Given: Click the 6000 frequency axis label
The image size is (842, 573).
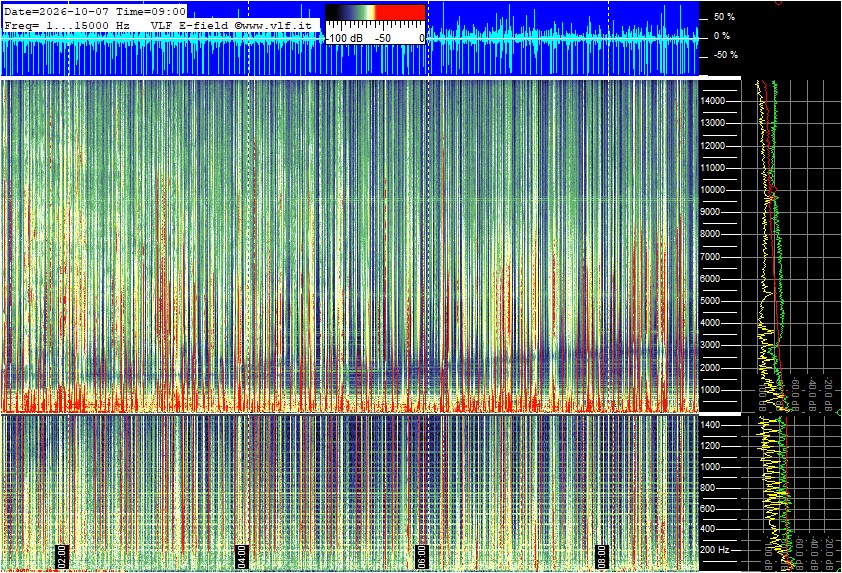Looking at the screenshot, I should click(710, 279).
